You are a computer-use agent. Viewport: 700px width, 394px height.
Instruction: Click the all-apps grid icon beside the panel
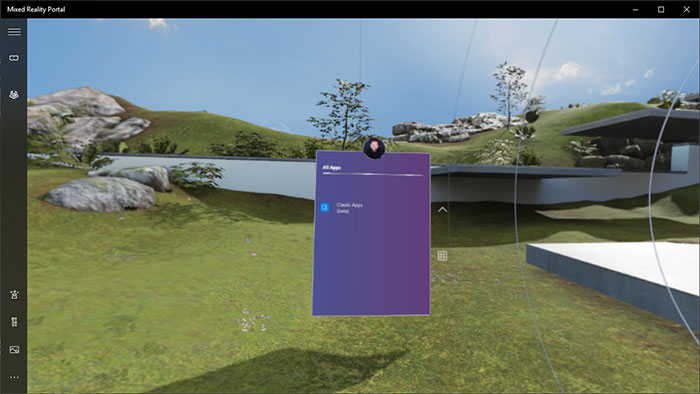[442, 256]
